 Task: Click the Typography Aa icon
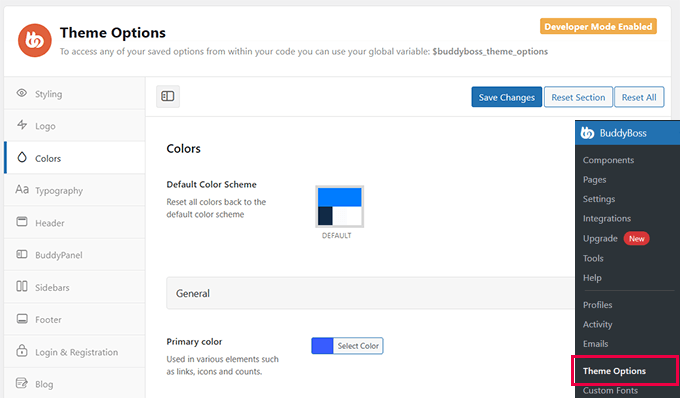(22, 189)
